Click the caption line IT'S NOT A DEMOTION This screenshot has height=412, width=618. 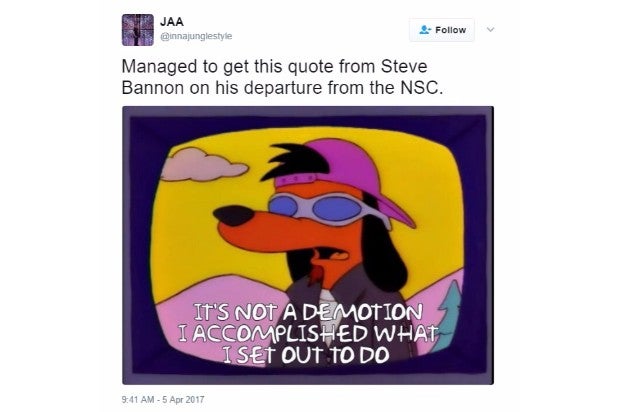coord(308,313)
